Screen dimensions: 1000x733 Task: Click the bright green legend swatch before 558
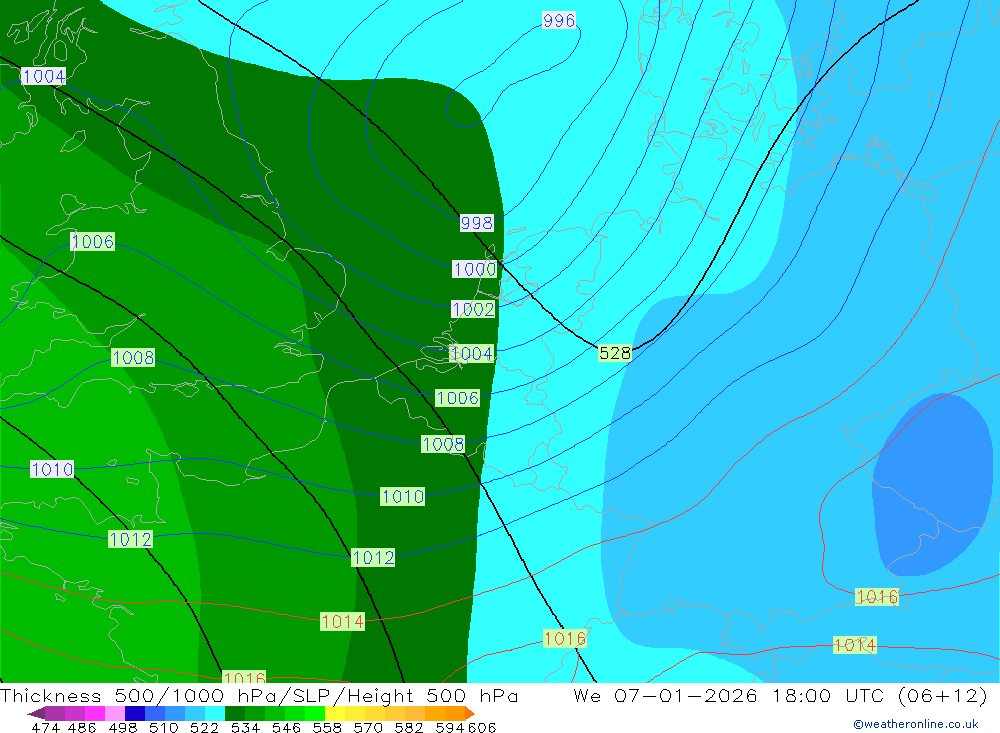click(315, 713)
